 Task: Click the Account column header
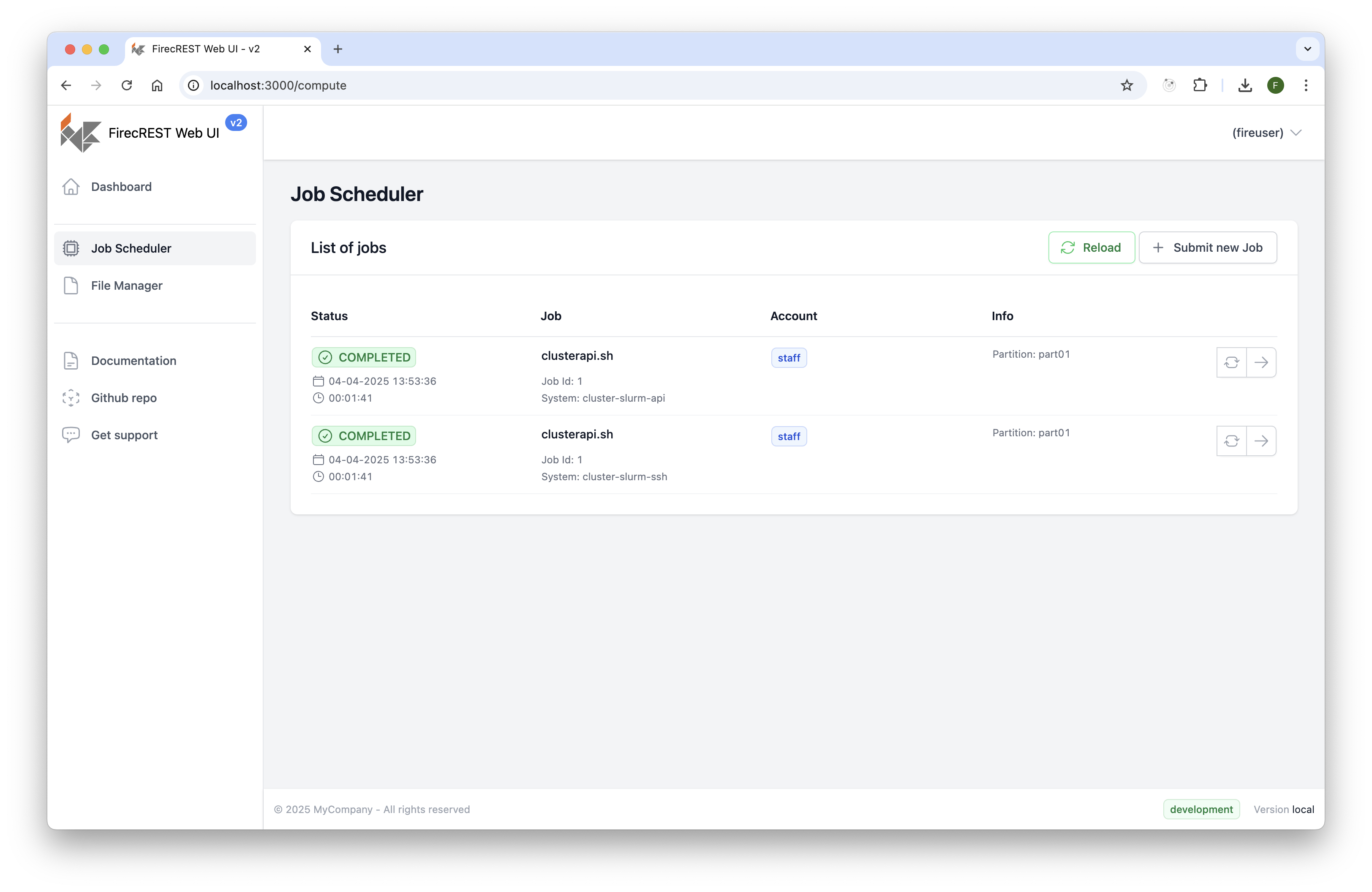pos(793,316)
